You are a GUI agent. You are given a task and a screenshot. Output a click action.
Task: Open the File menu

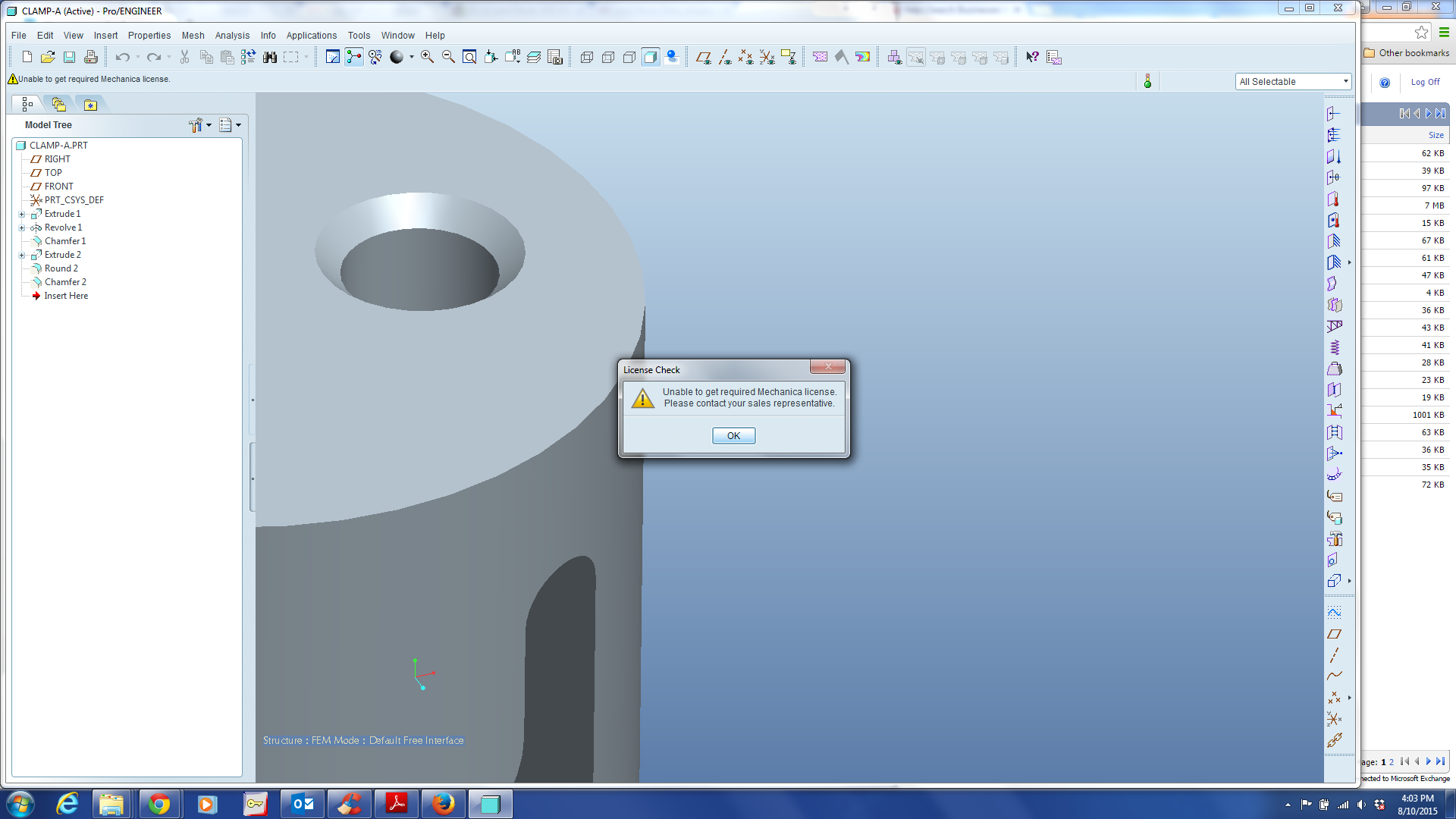[19, 36]
